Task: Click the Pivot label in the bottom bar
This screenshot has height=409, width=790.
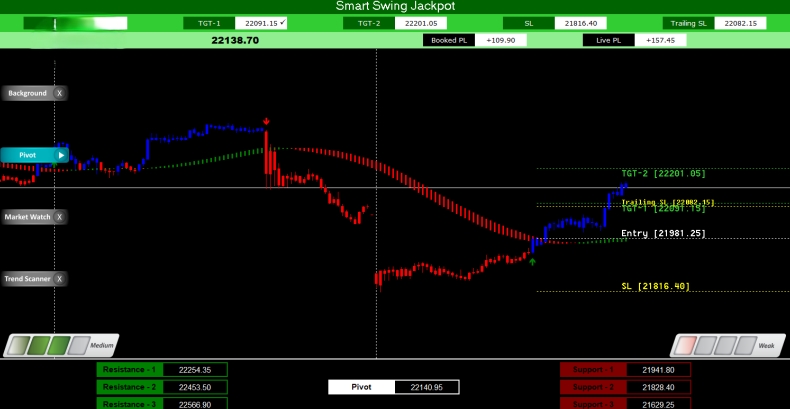Action: click(361, 386)
